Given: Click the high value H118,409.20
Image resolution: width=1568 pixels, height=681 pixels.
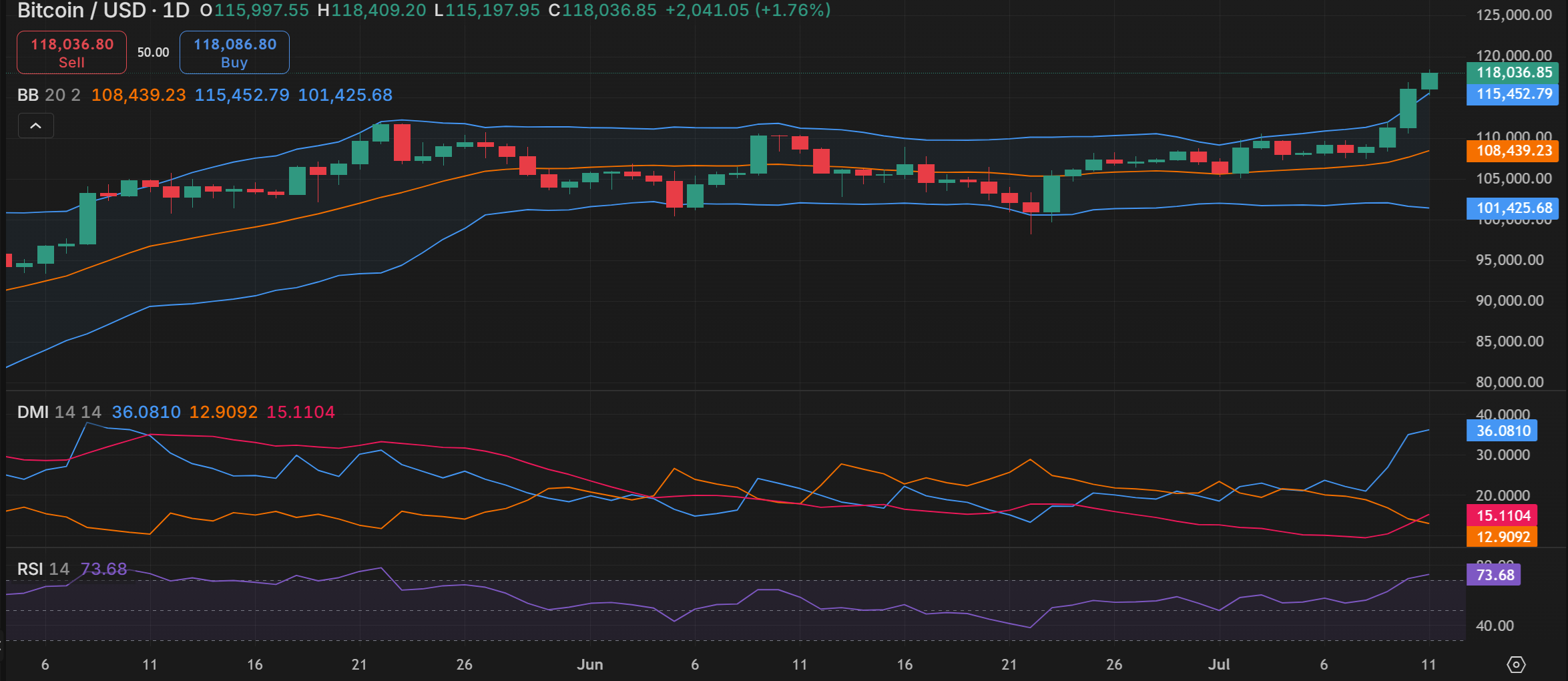Looking at the screenshot, I should [371, 10].
